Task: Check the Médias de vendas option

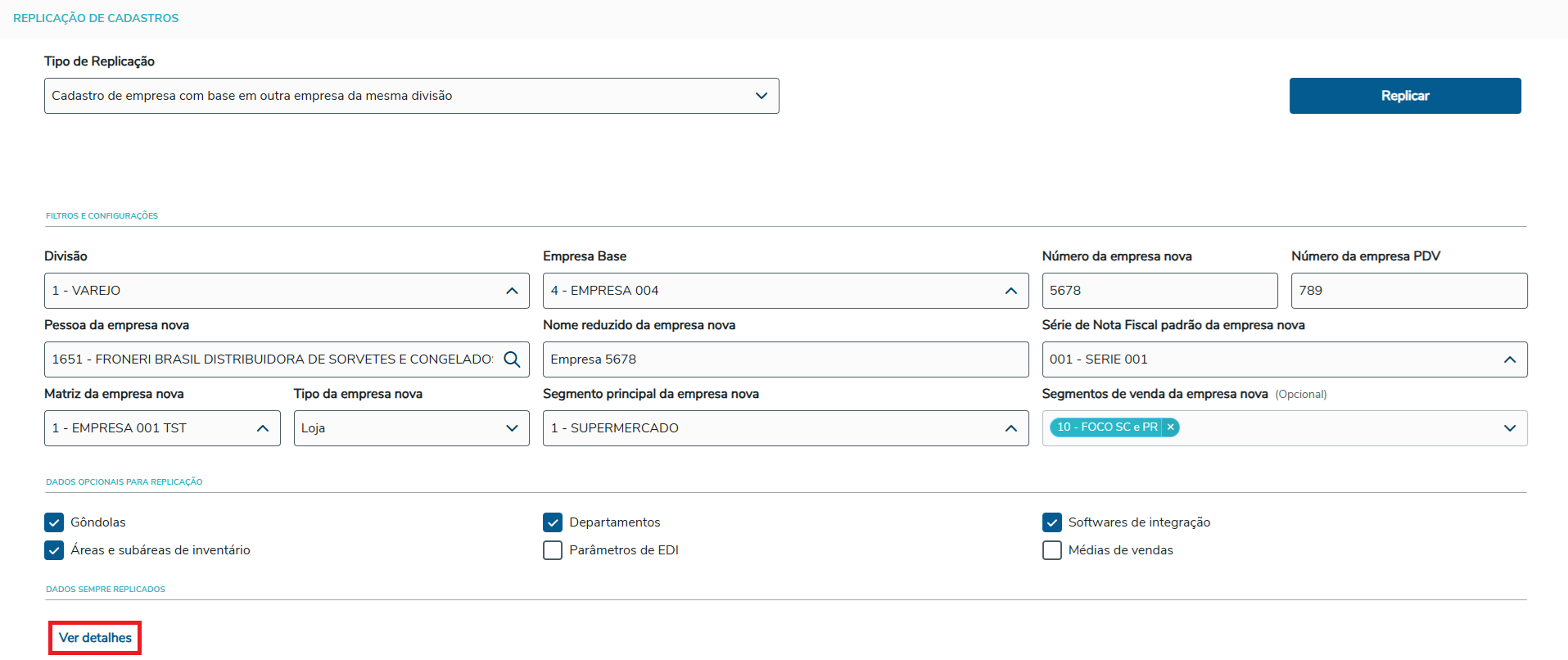Action: [x=1051, y=550]
